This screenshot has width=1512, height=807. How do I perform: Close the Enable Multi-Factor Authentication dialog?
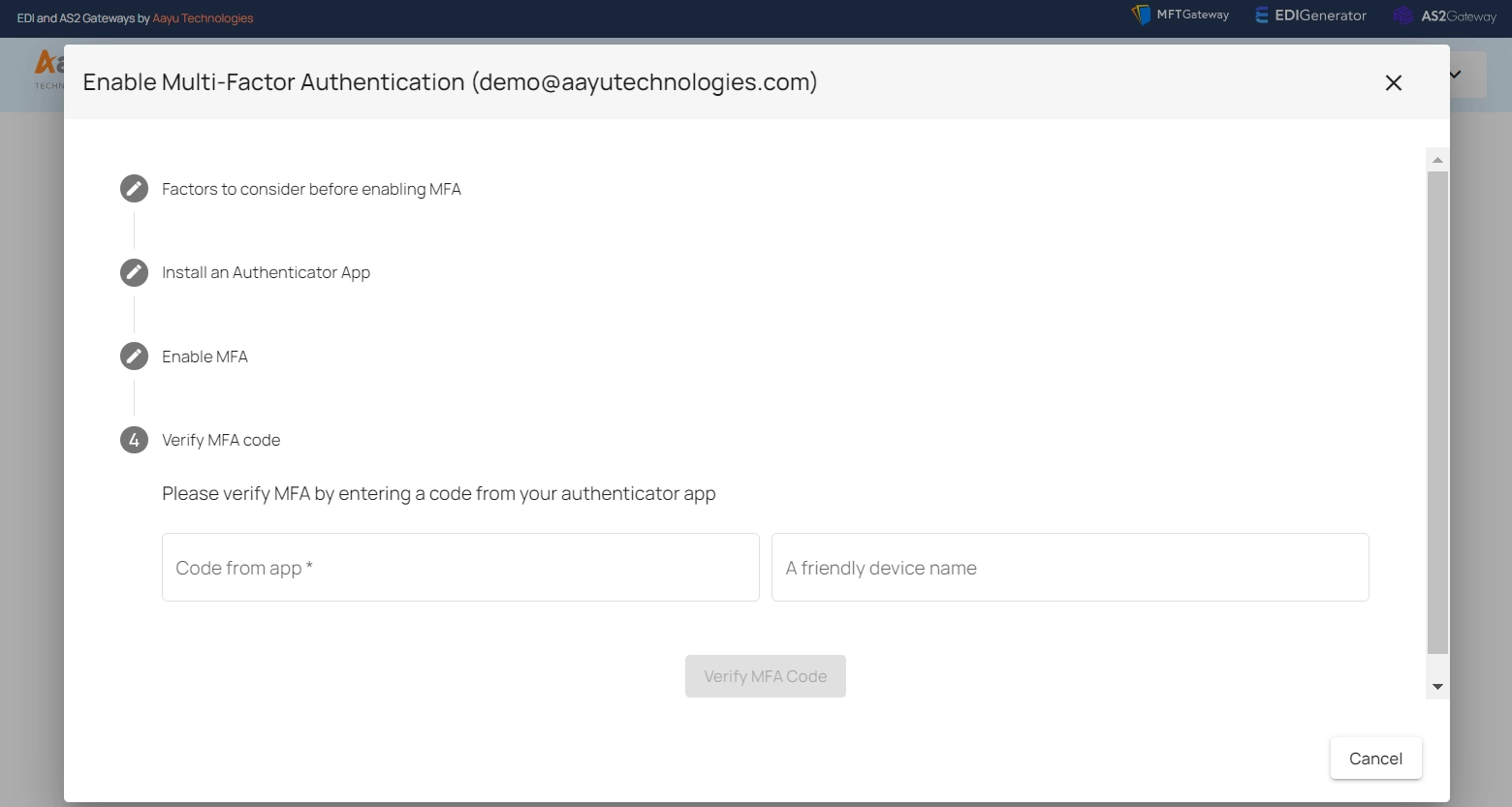[x=1394, y=82]
